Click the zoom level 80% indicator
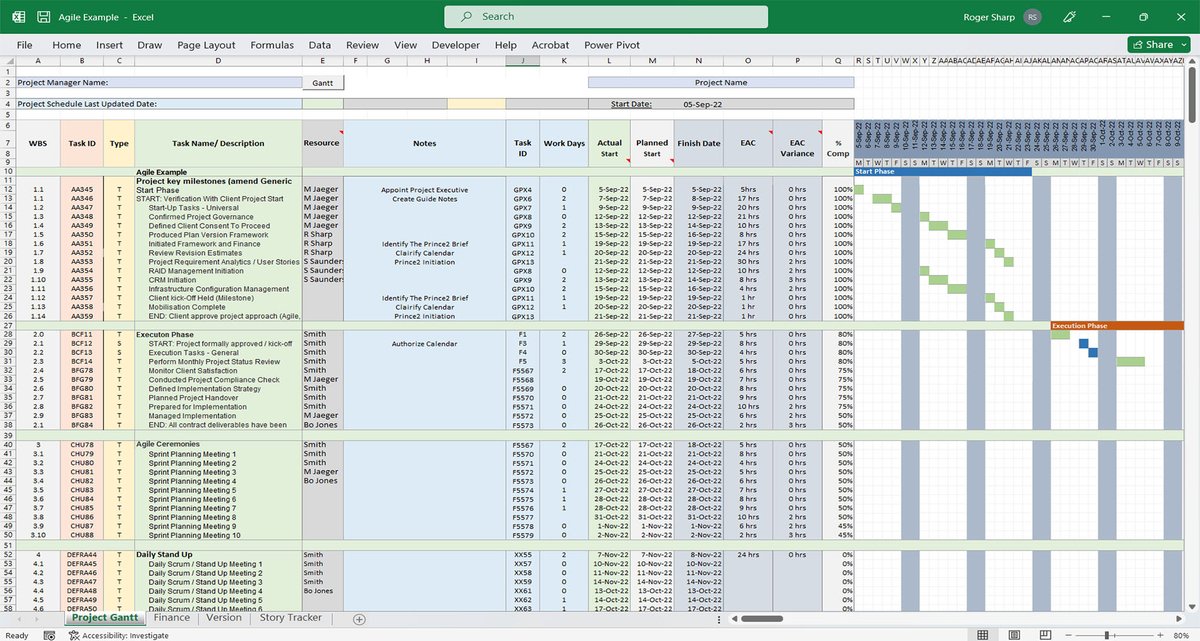 point(1181,635)
